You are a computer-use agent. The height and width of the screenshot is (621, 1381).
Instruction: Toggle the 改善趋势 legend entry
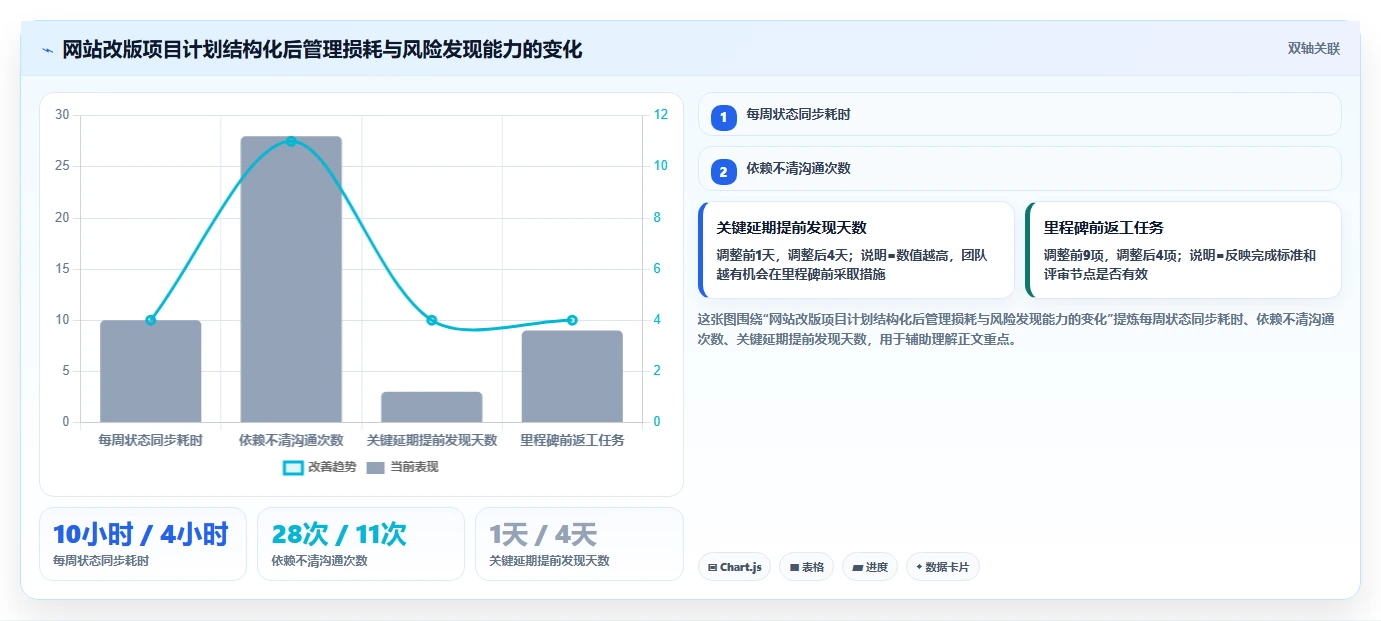(319, 467)
